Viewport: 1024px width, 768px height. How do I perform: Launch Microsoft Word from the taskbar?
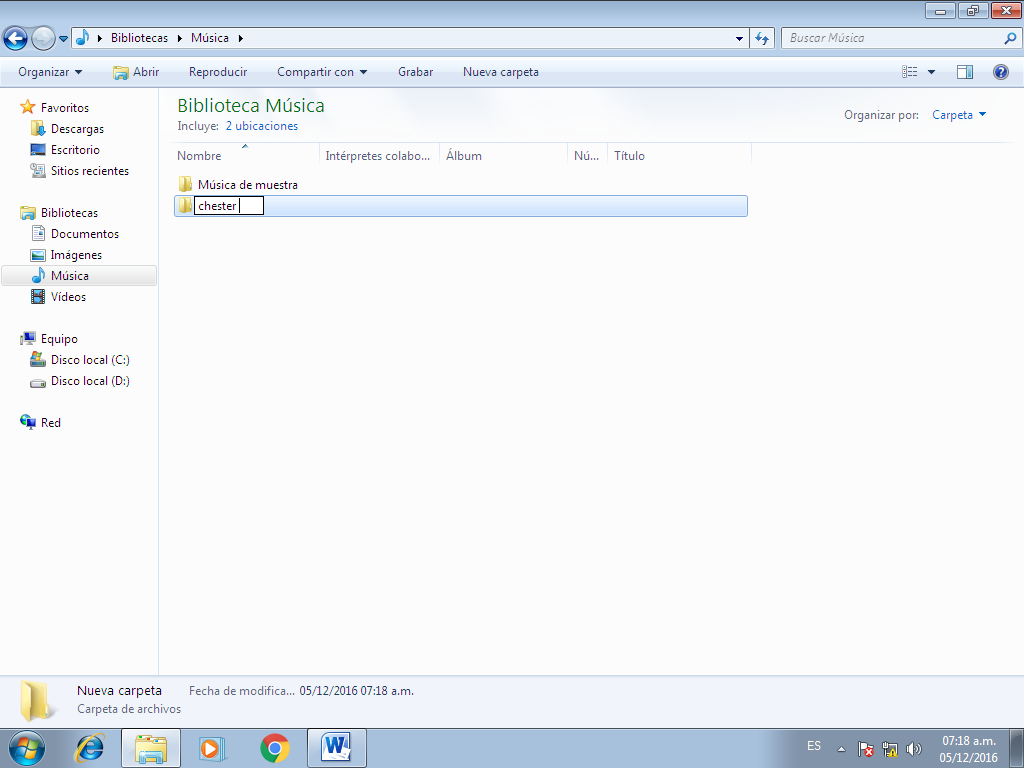(336, 748)
